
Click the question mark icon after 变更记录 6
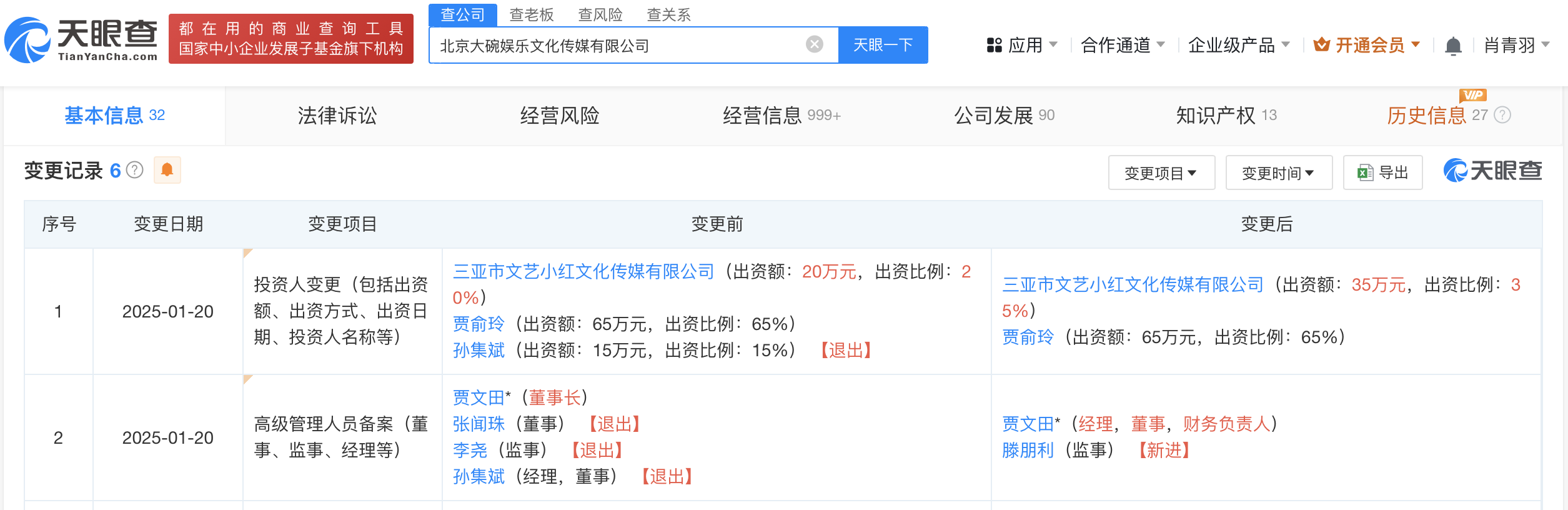click(135, 169)
